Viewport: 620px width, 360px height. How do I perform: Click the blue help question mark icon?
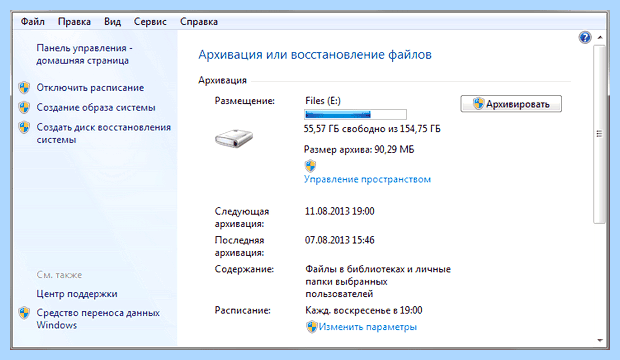pos(585,38)
